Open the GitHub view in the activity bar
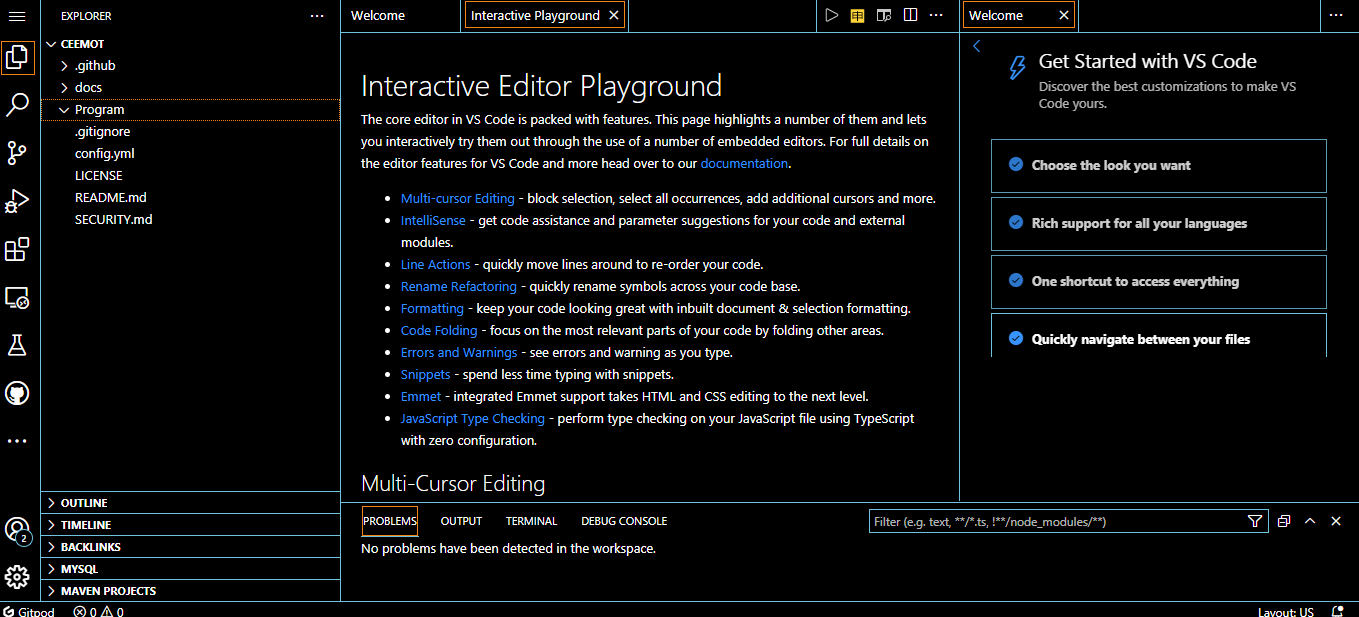 click(17, 393)
